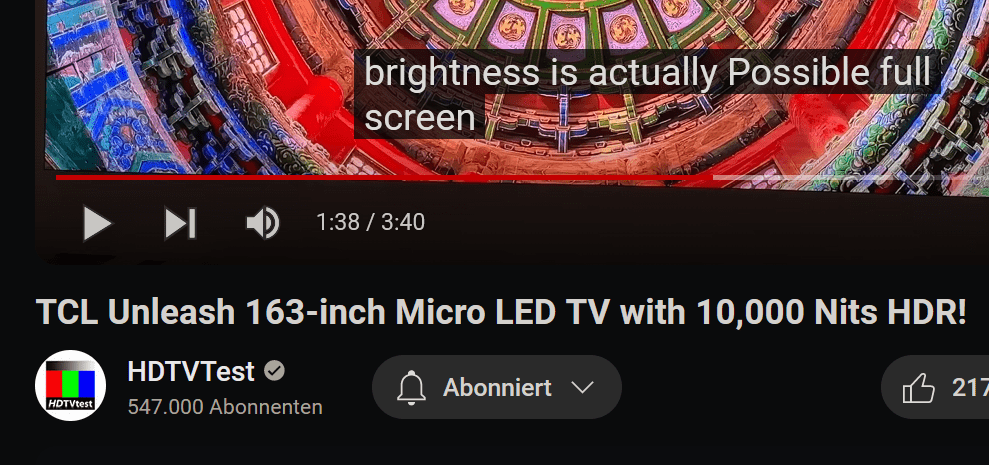Image resolution: width=989 pixels, height=465 pixels.
Task: Click the 'brightness is actually Possible' caption line
Action: (647, 72)
